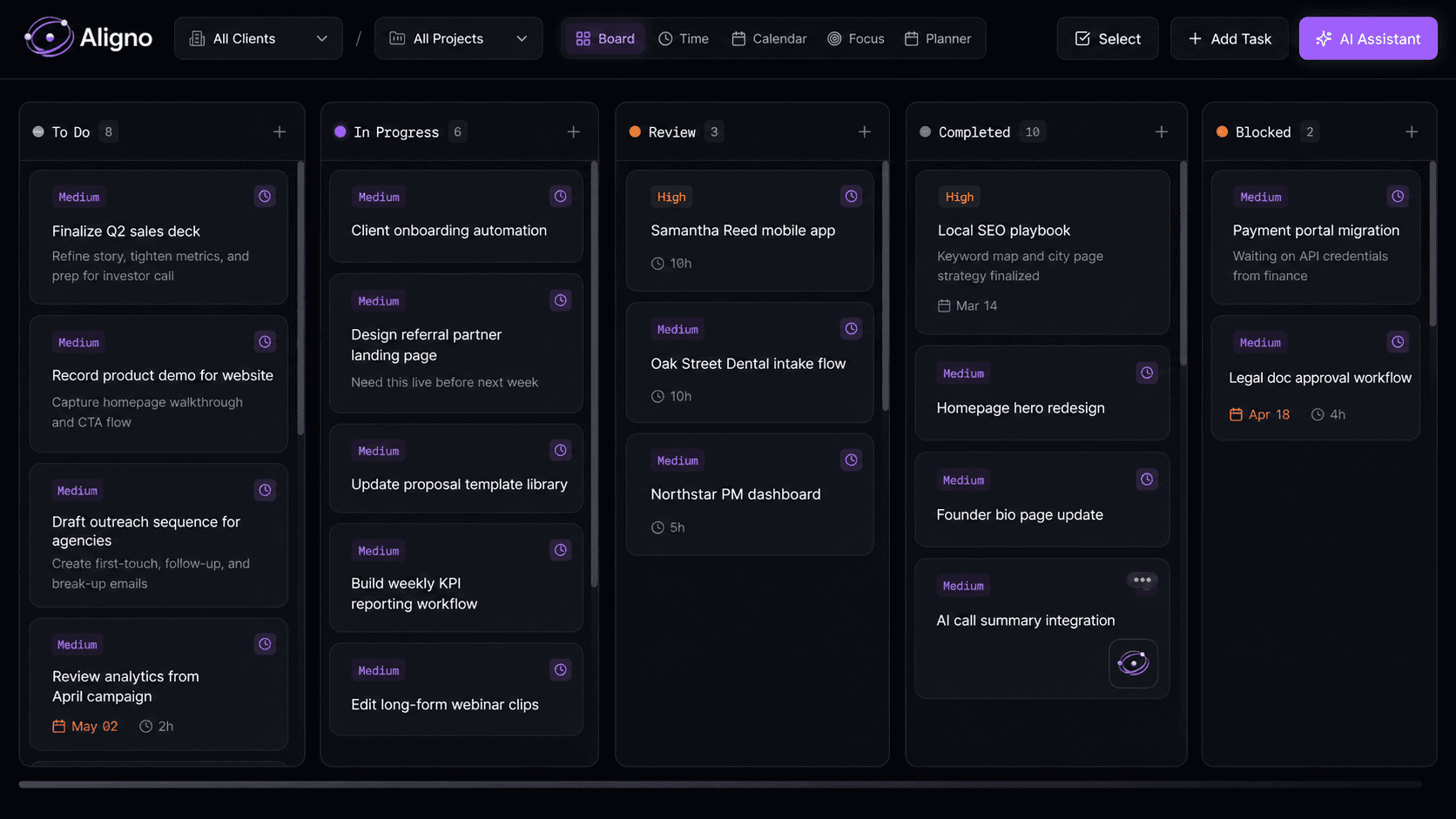Click clock icon on Payment portal migration card

point(1398,197)
